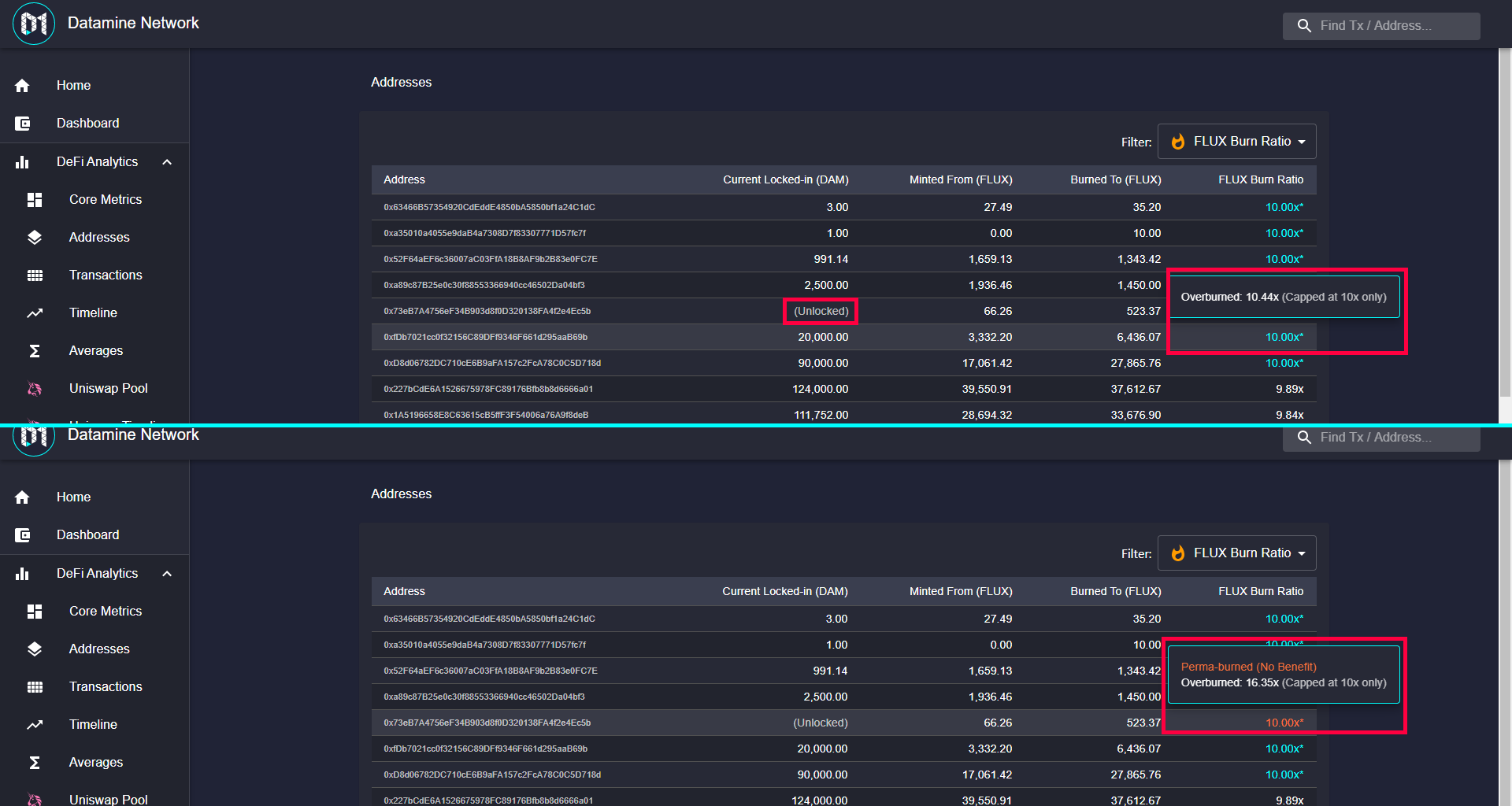This screenshot has height=806, width=1512.
Task: Click Uniswap Pool unicorn icon in upper sidebar
Action: (35, 389)
